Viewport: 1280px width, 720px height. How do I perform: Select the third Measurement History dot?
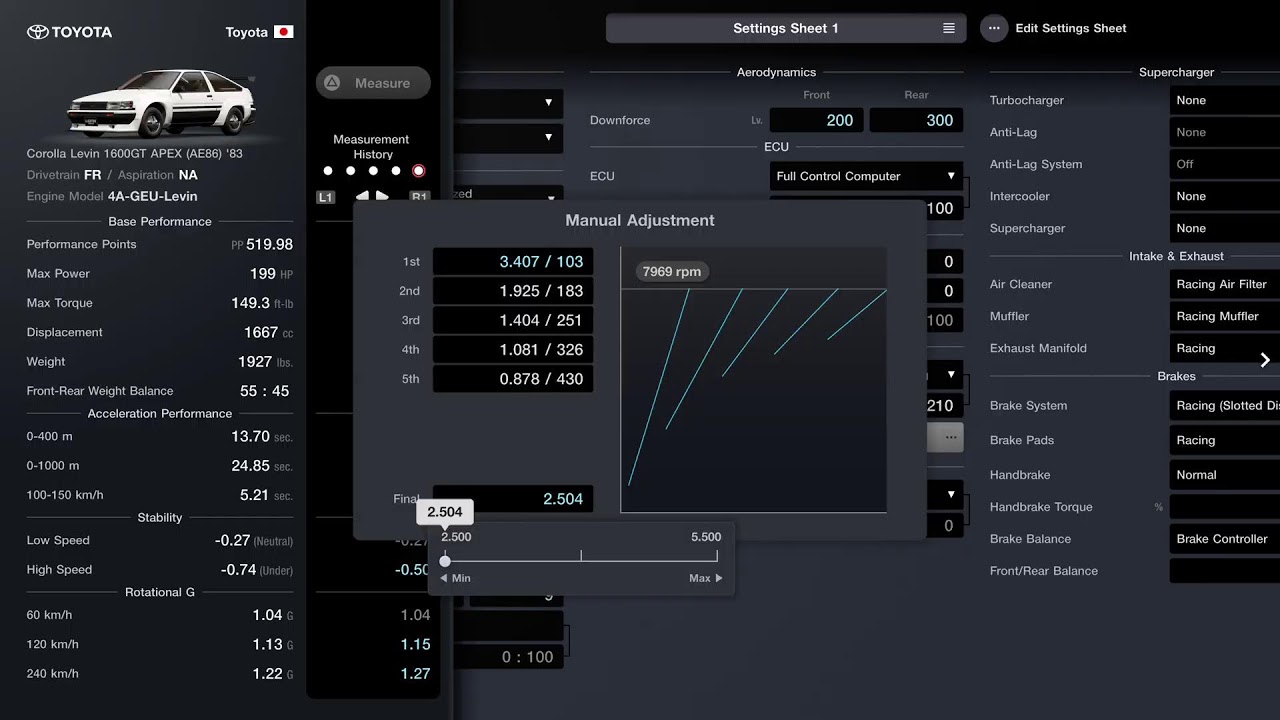coord(373,171)
